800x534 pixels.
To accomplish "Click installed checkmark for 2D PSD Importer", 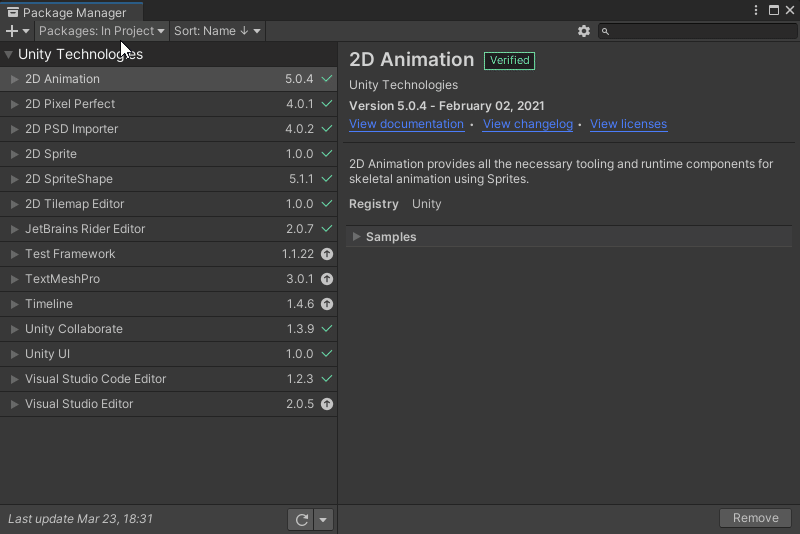I will pyautogui.click(x=327, y=129).
